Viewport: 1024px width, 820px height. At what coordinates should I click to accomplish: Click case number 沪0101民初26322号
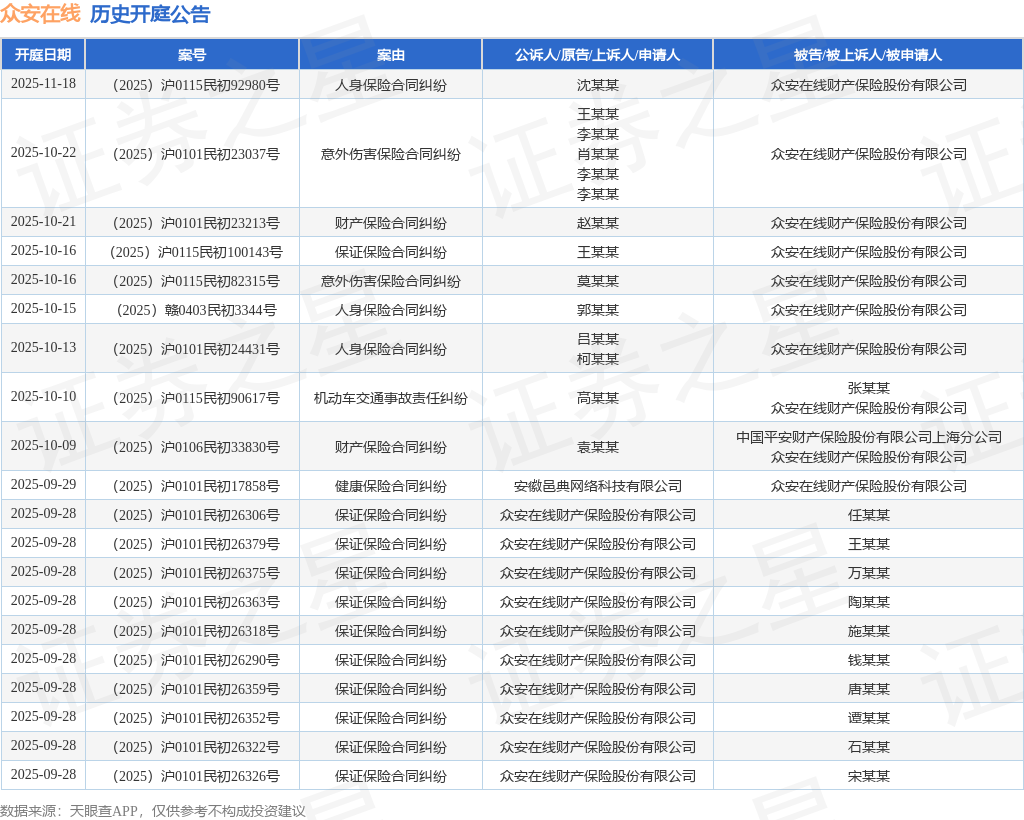click(x=196, y=747)
